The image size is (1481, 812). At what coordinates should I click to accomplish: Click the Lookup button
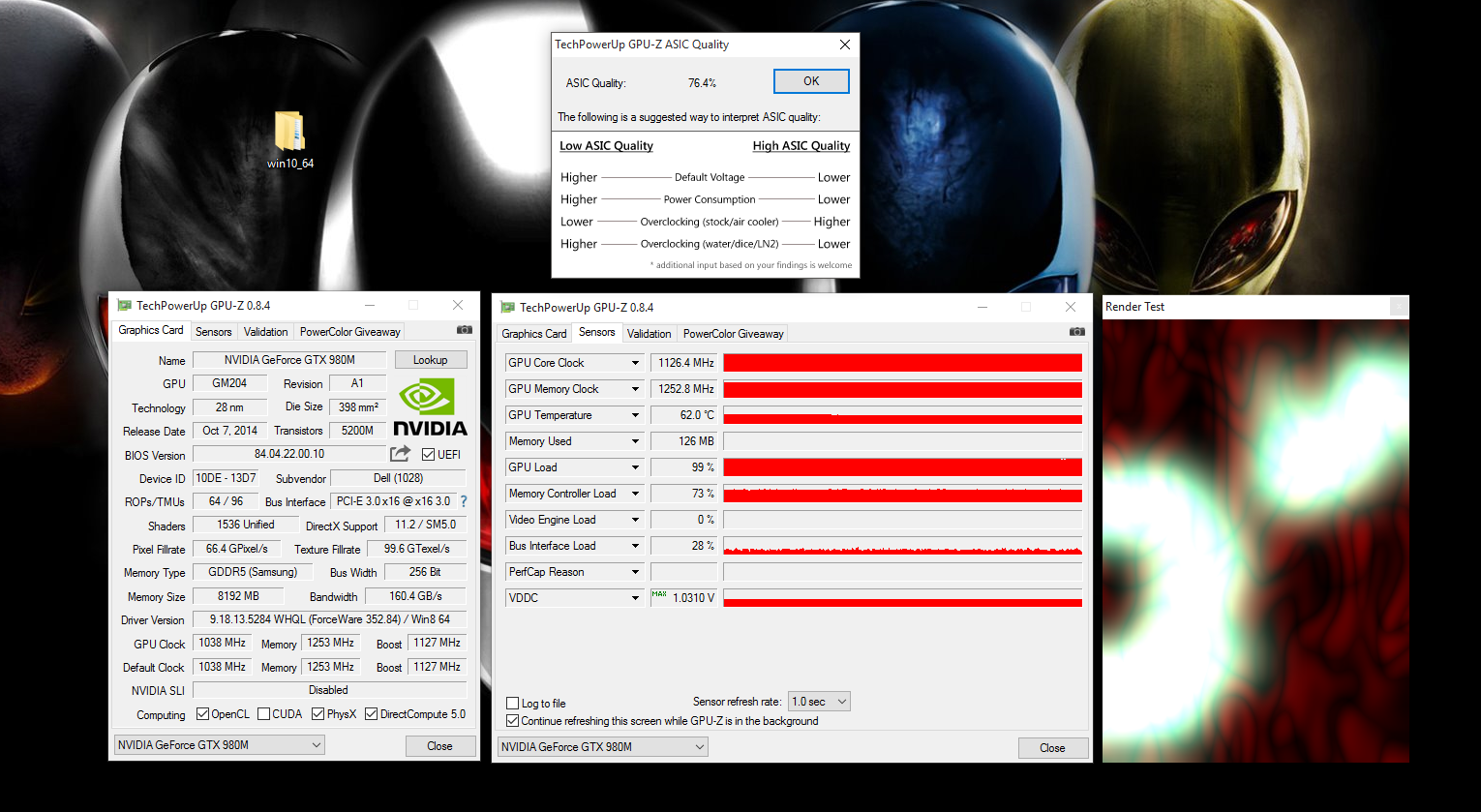click(431, 360)
